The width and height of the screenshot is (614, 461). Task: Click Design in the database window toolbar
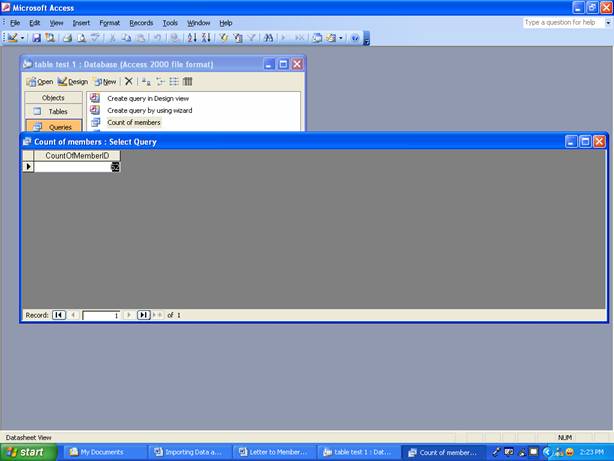point(72,81)
